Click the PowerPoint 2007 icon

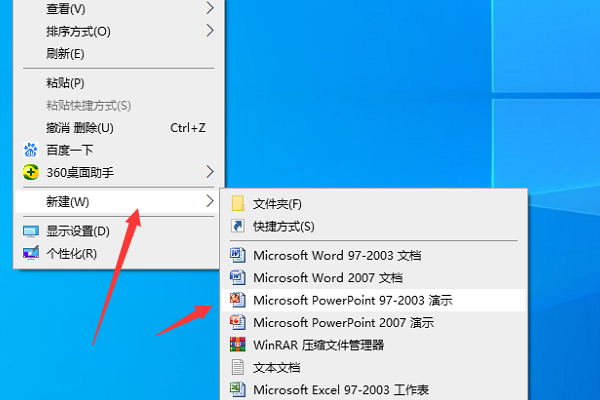[238, 322]
